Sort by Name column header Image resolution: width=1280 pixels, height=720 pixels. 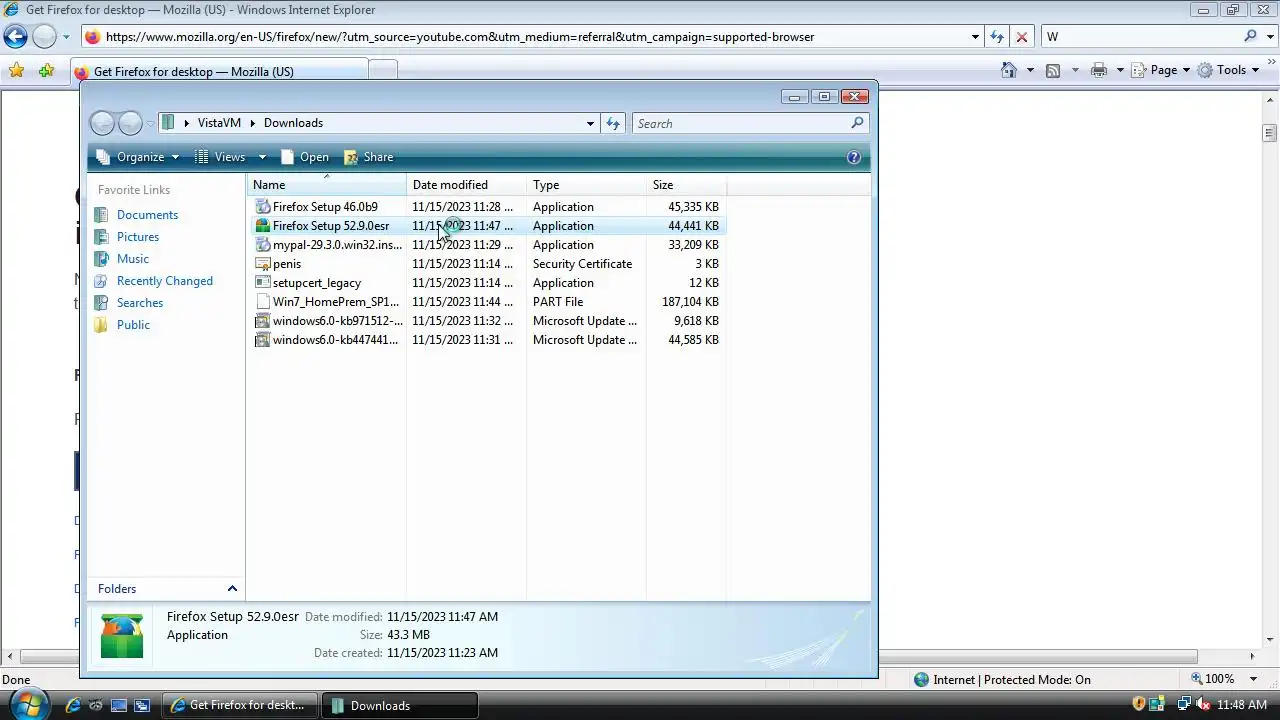[326, 185]
